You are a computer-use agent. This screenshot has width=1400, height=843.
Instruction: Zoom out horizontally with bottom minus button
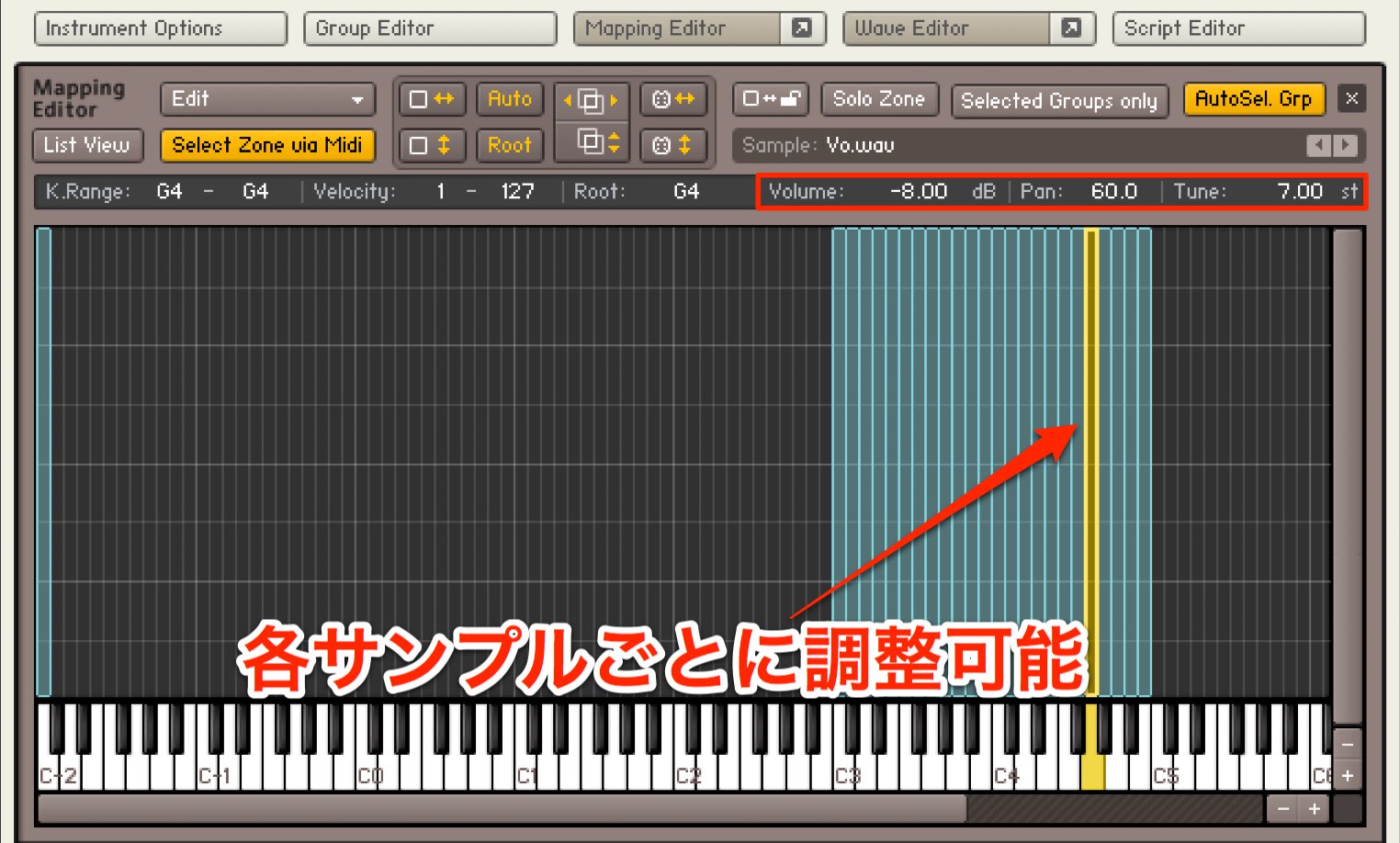[1283, 809]
